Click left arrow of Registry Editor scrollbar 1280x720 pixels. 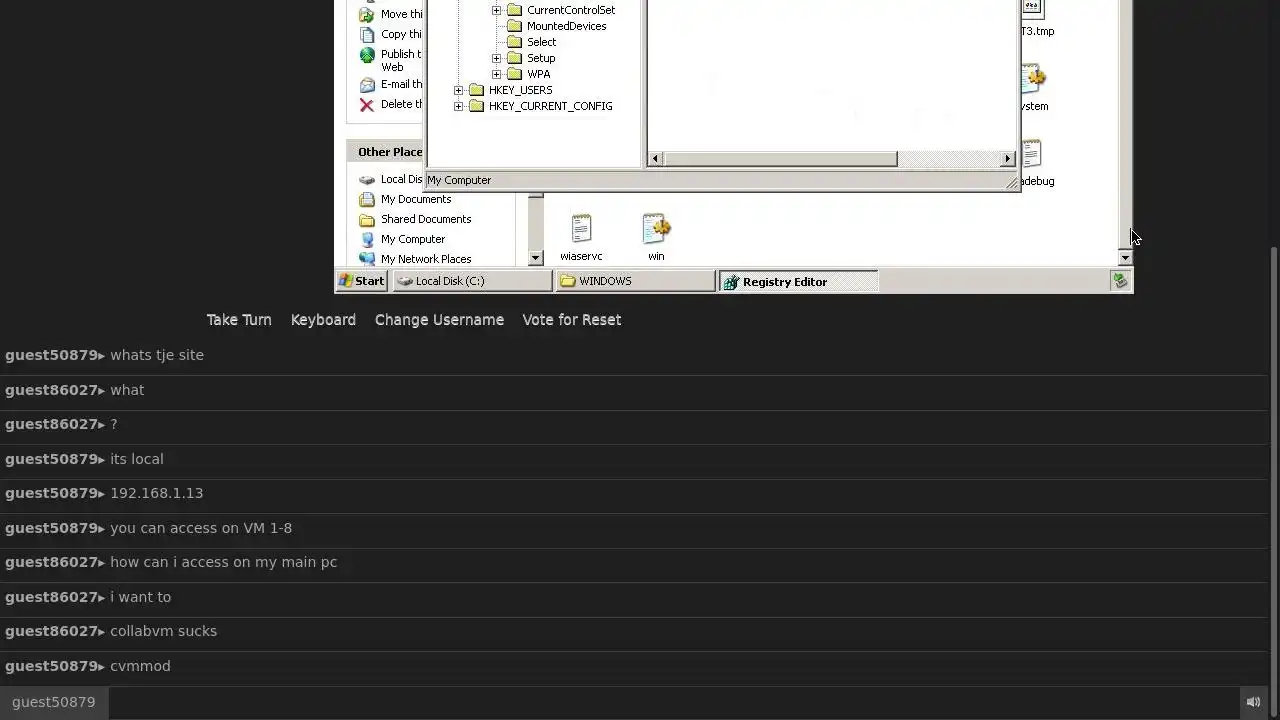pyautogui.click(x=655, y=159)
